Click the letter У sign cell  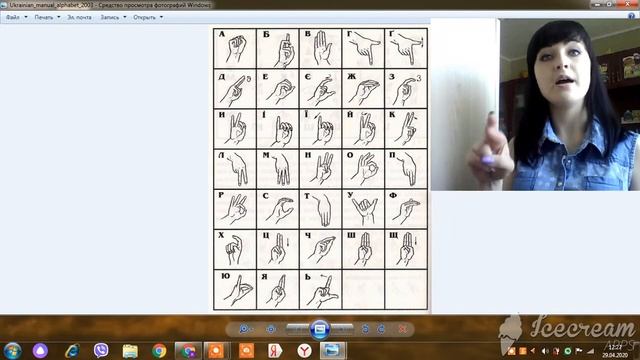pyautogui.click(x=363, y=209)
